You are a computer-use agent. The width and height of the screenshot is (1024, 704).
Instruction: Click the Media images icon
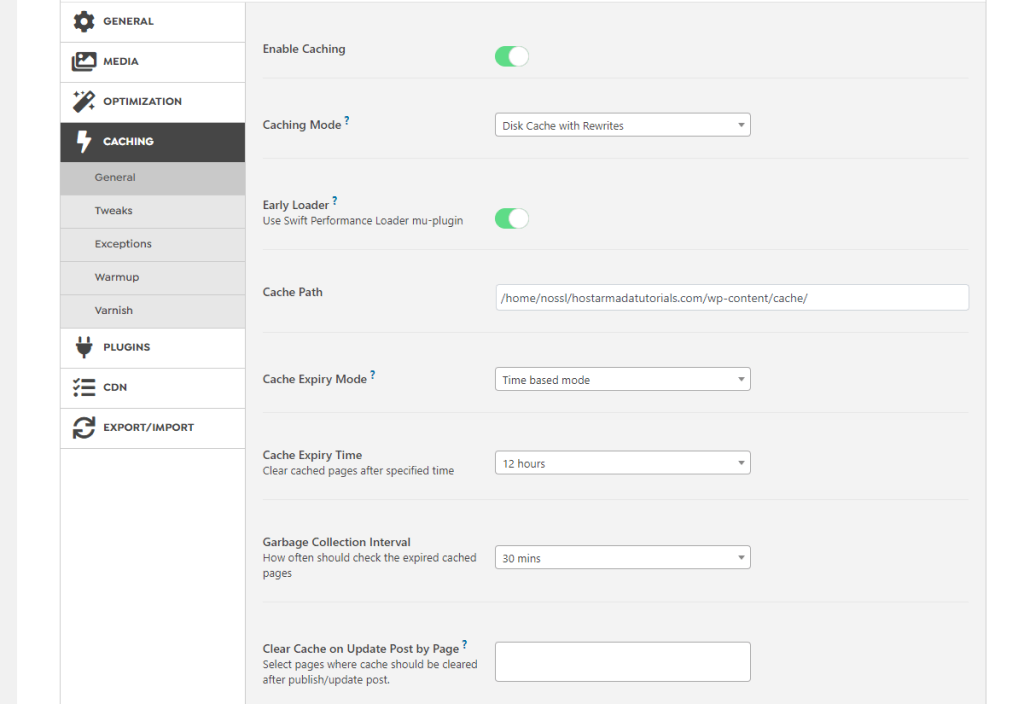(x=84, y=61)
